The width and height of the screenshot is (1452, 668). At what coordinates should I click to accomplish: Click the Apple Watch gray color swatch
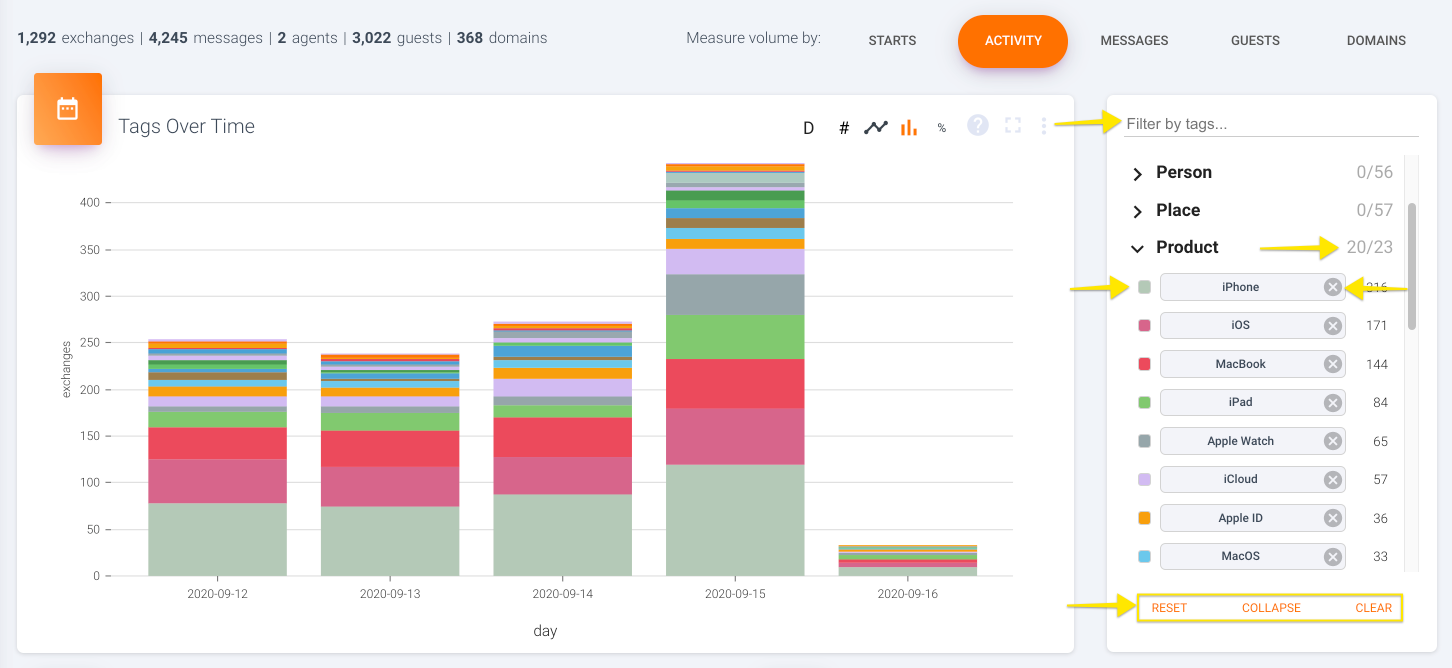[x=1144, y=441]
